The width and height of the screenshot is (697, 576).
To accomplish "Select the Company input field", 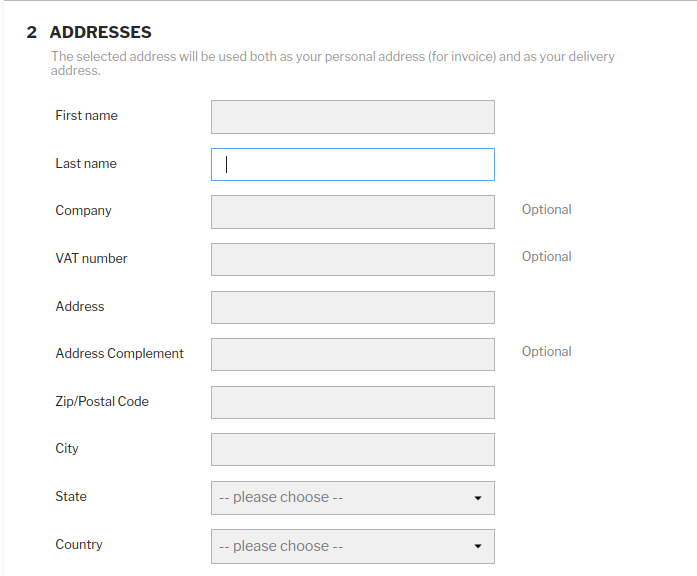I will (x=352, y=212).
